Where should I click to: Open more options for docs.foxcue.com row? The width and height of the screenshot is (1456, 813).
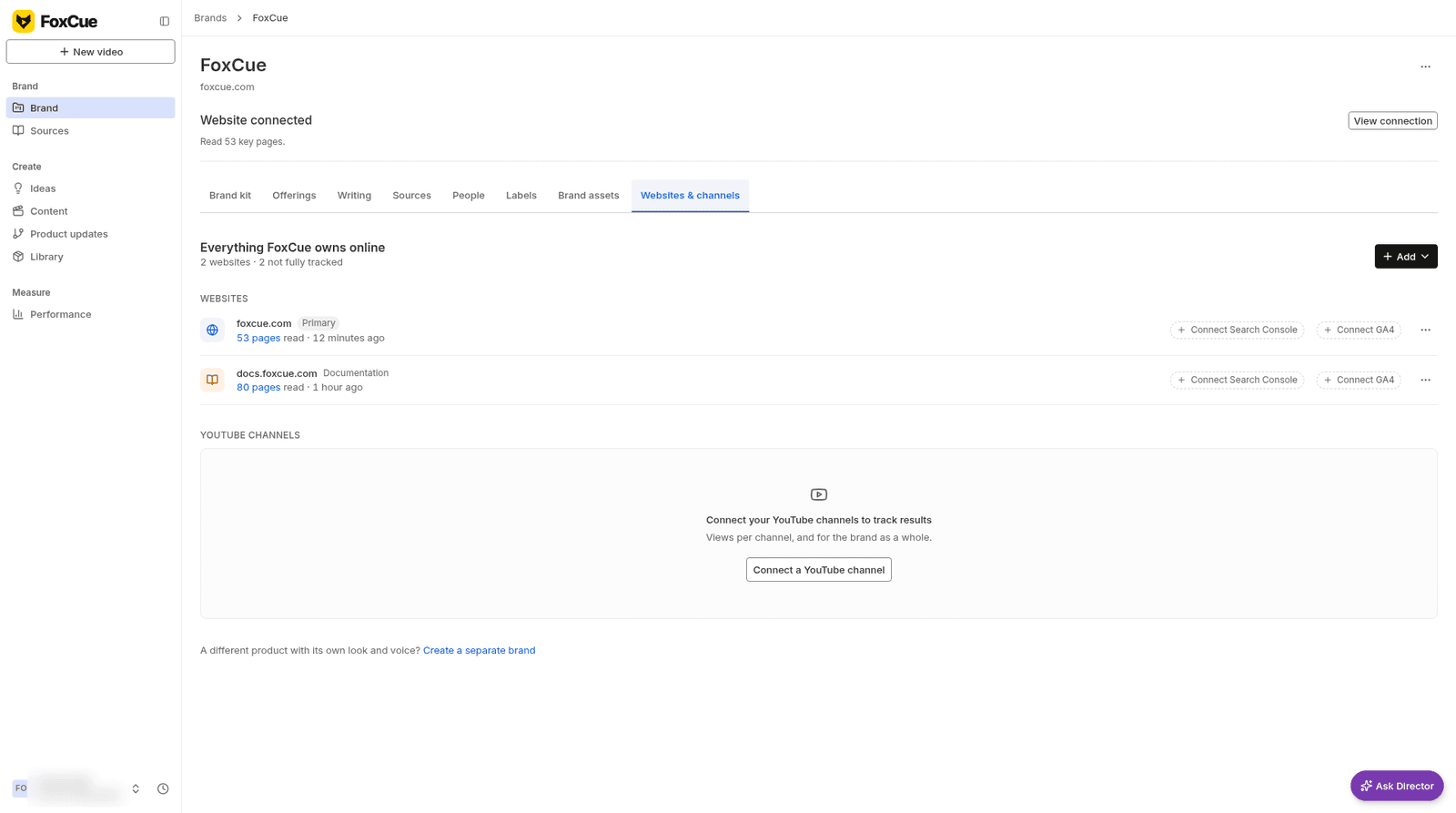[1425, 380]
